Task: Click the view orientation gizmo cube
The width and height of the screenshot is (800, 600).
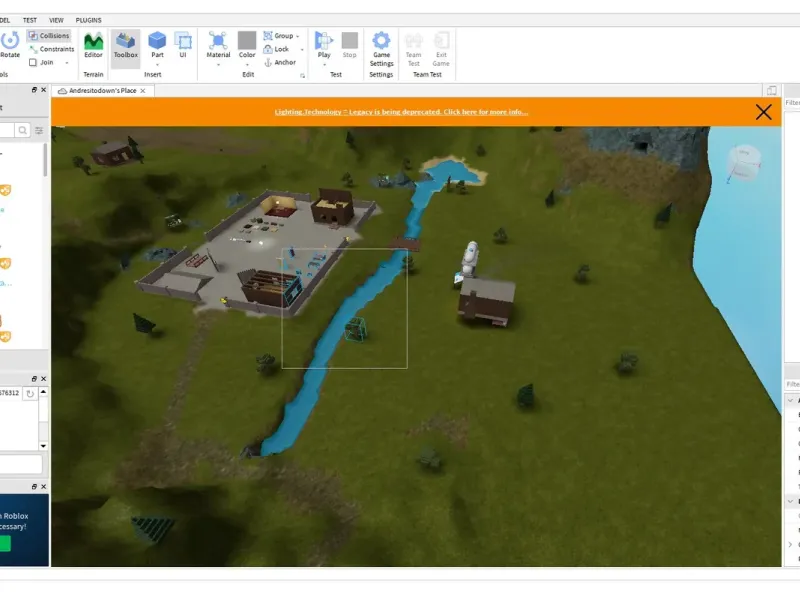Action: pos(744,163)
